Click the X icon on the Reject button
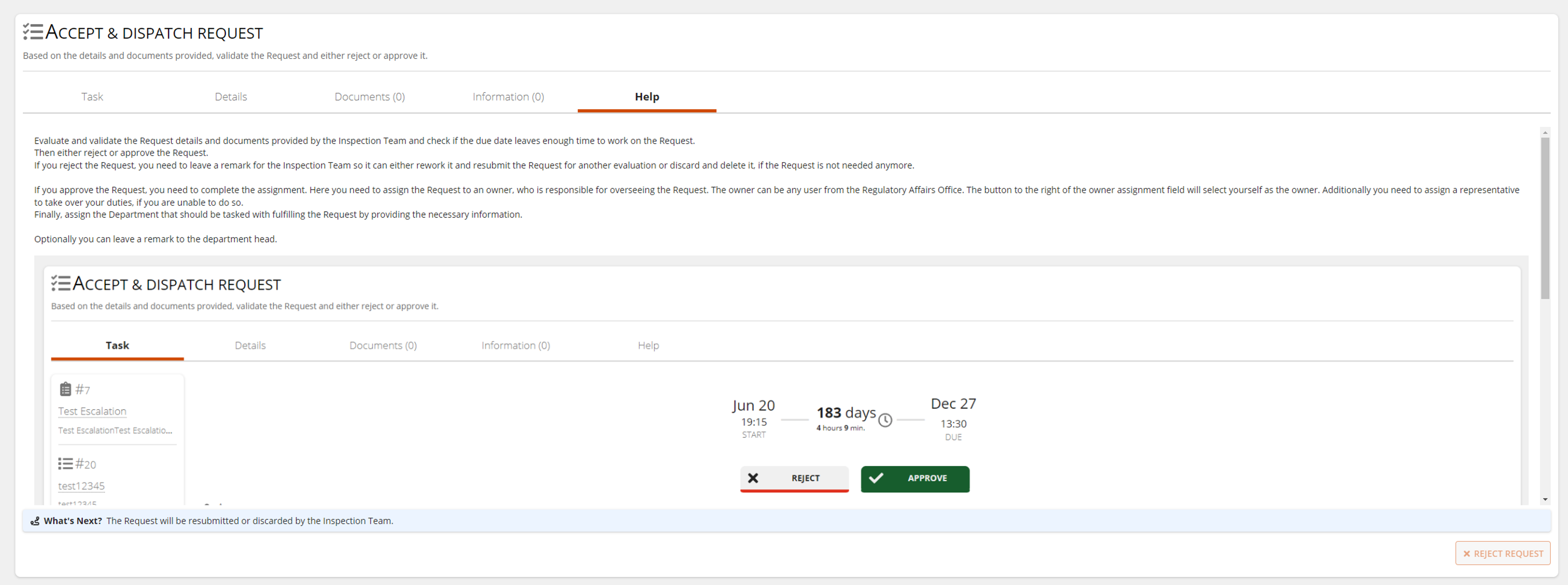The image size is (1568, 585). (x=753, y=478)
